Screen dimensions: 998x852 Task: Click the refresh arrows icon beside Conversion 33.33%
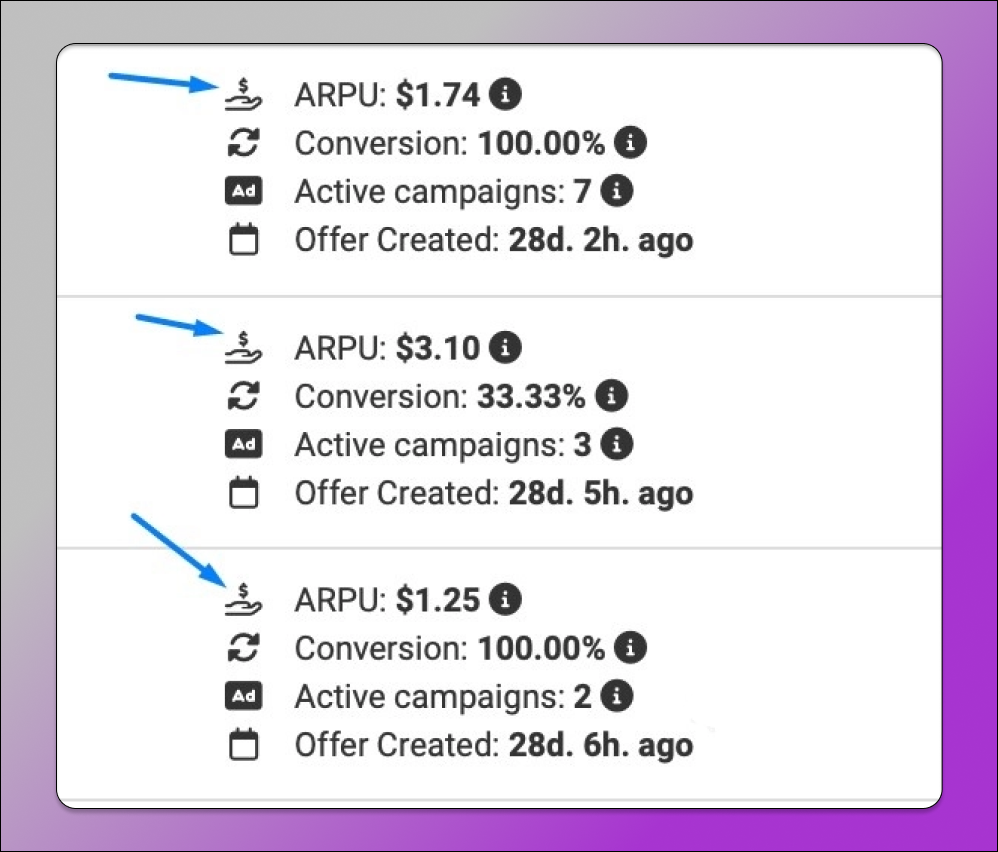pos(242,397)
